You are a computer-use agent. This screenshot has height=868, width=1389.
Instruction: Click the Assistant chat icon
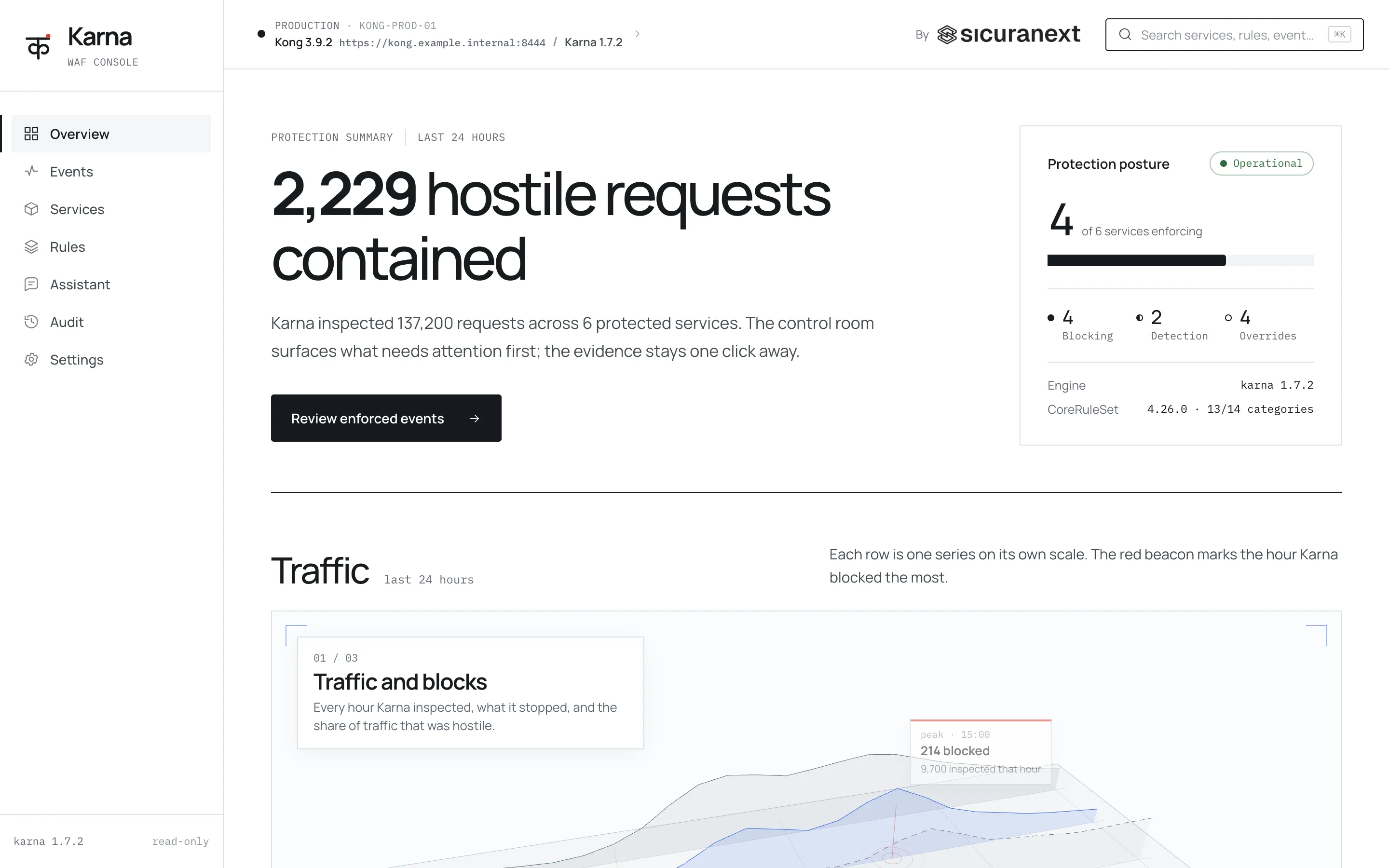tap(31, 284)
